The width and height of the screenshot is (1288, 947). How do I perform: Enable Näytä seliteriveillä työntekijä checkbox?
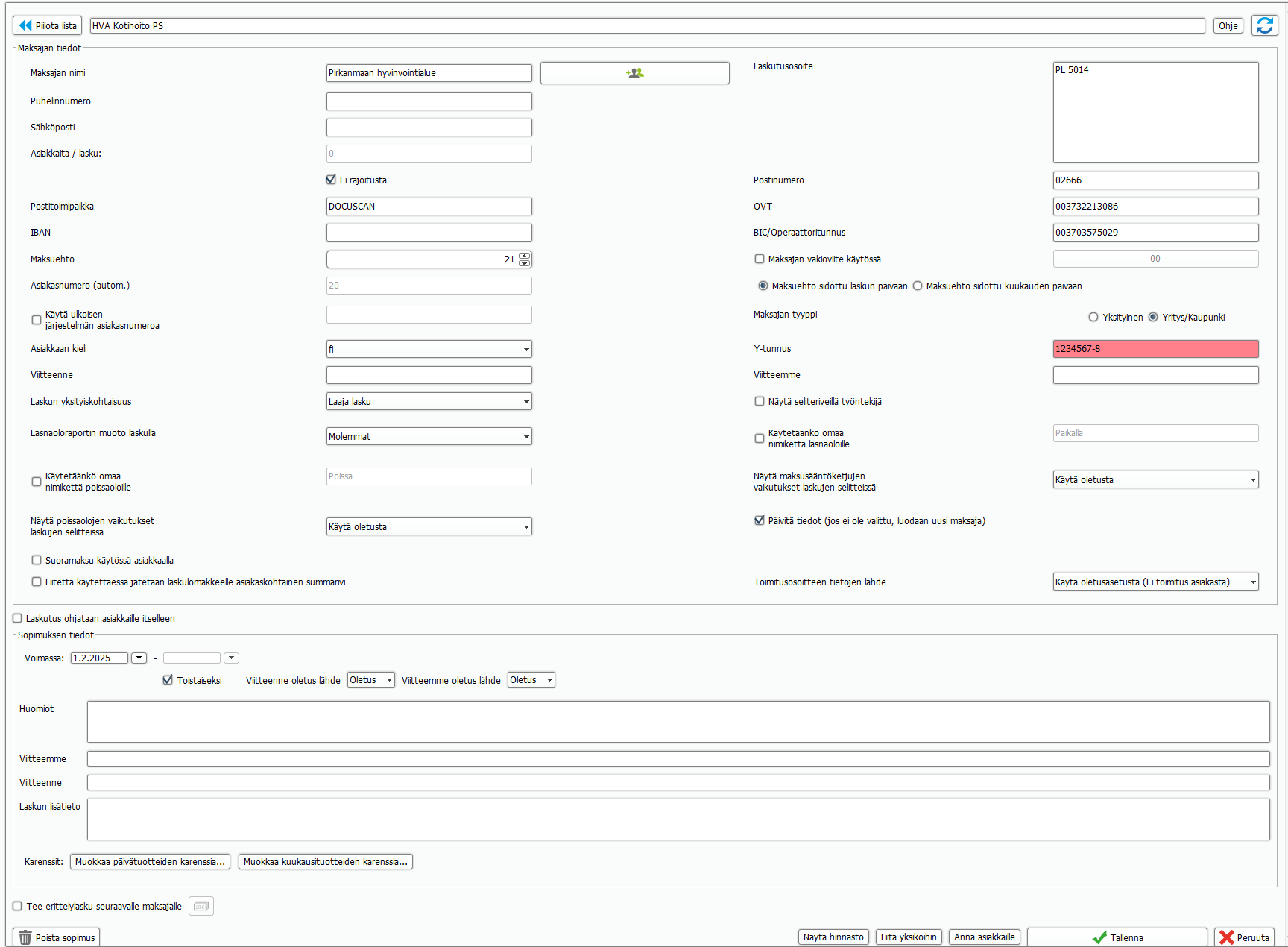[x=760, y=401]
